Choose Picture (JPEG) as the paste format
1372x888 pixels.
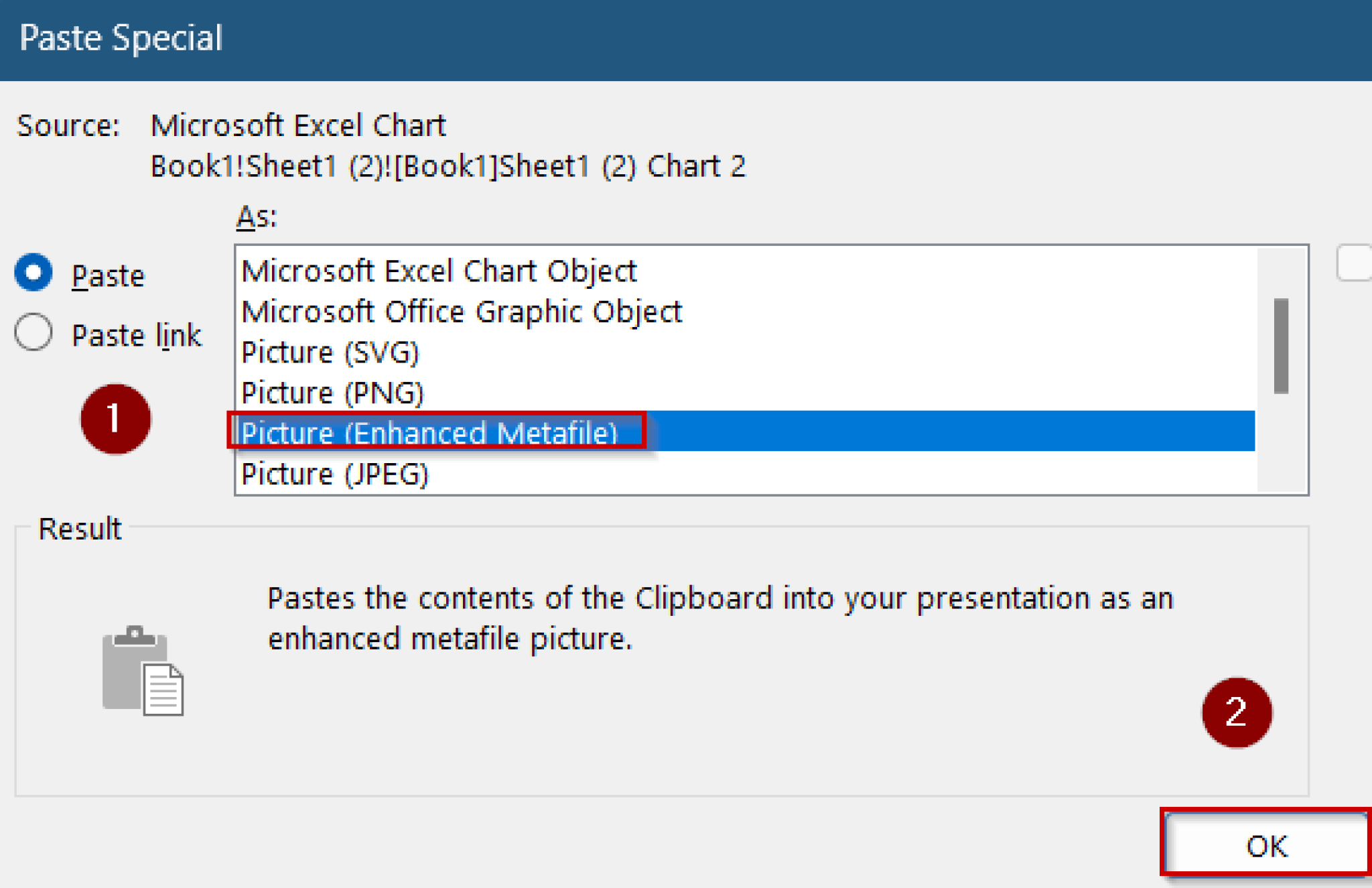pyautogui.click(x=333, y=474)
